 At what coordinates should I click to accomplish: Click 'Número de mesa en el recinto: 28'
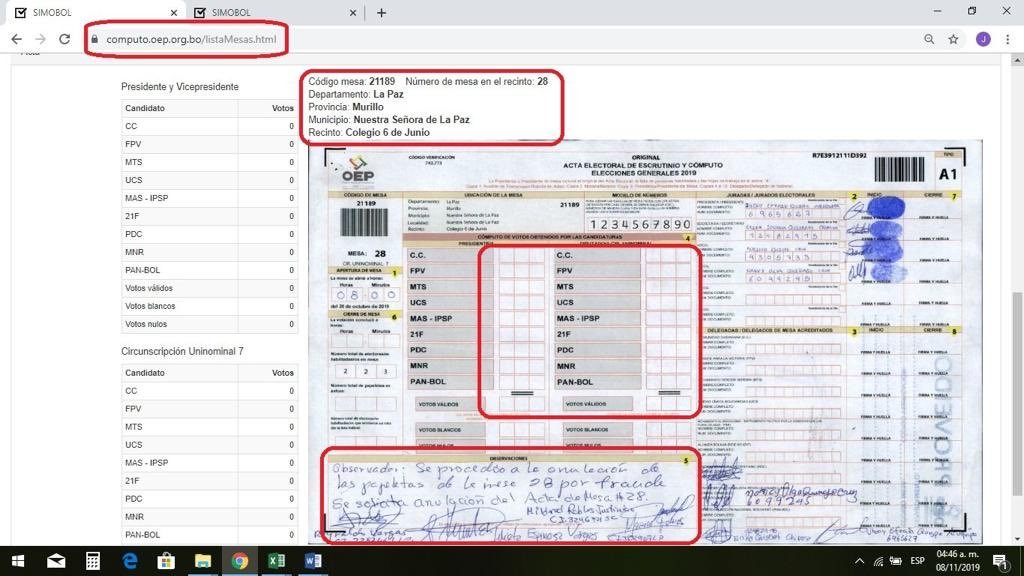(477, 82)
